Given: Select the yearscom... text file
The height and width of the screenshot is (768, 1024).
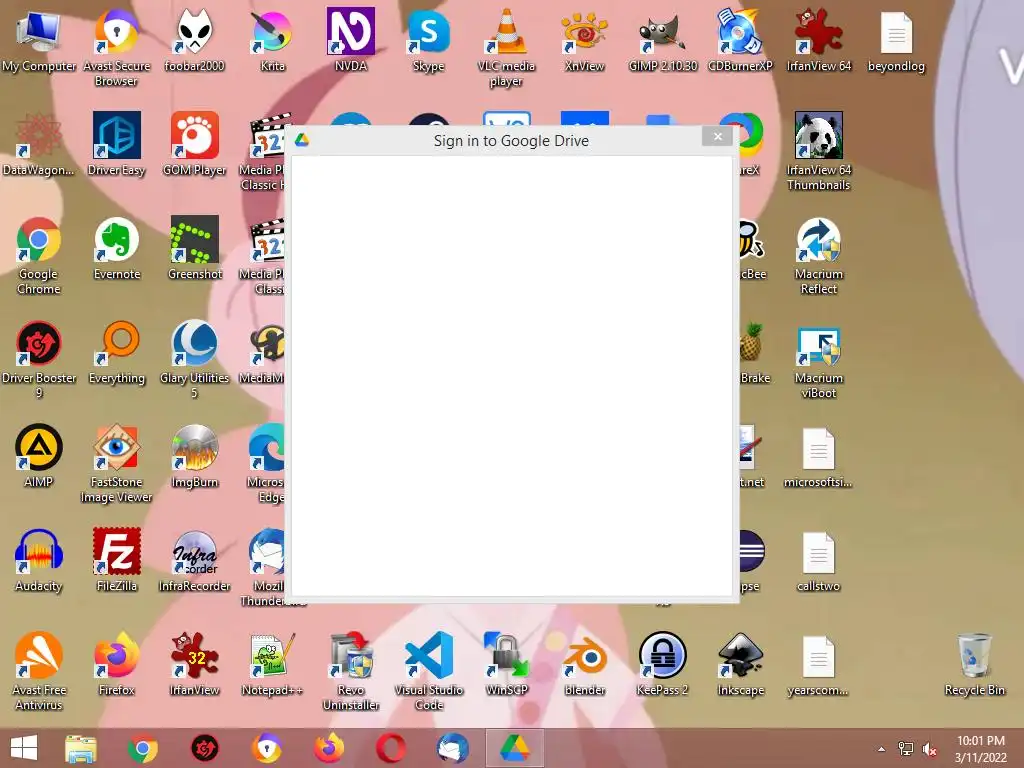Looking at the screenshot, I should tap(818, 664).
